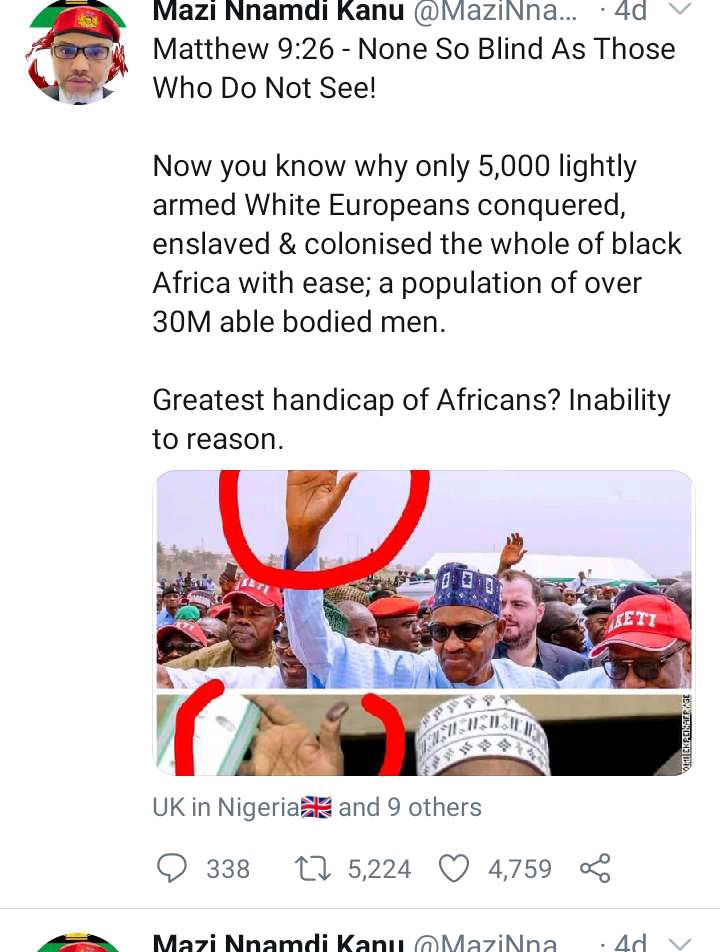Open the second tweet's avatar at the bottom
The width and height of the screenshot is (720, 952).
(x=76, y=942)
